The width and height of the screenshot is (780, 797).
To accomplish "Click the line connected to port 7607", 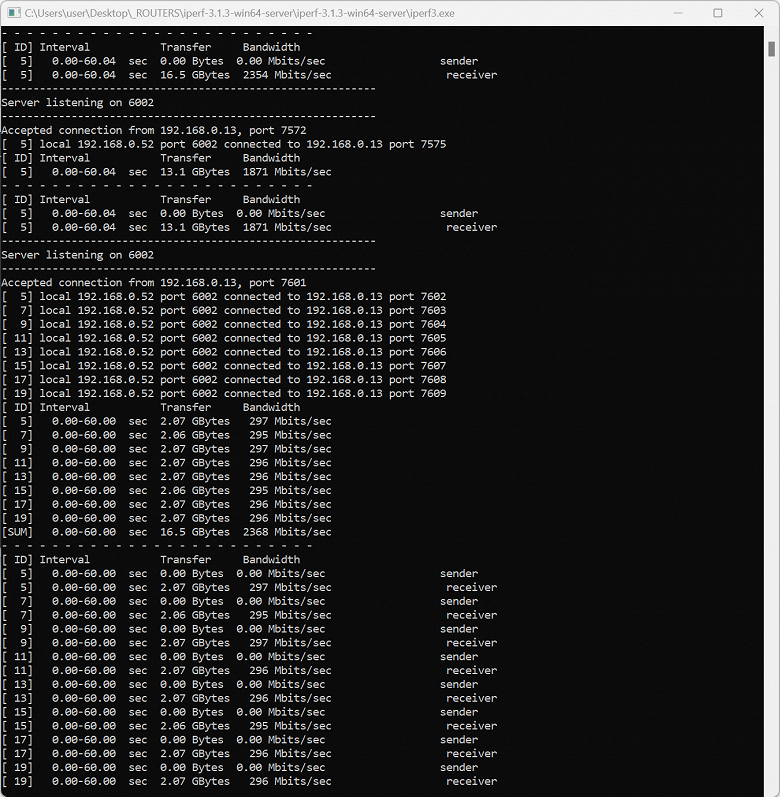I will [224, 365].
